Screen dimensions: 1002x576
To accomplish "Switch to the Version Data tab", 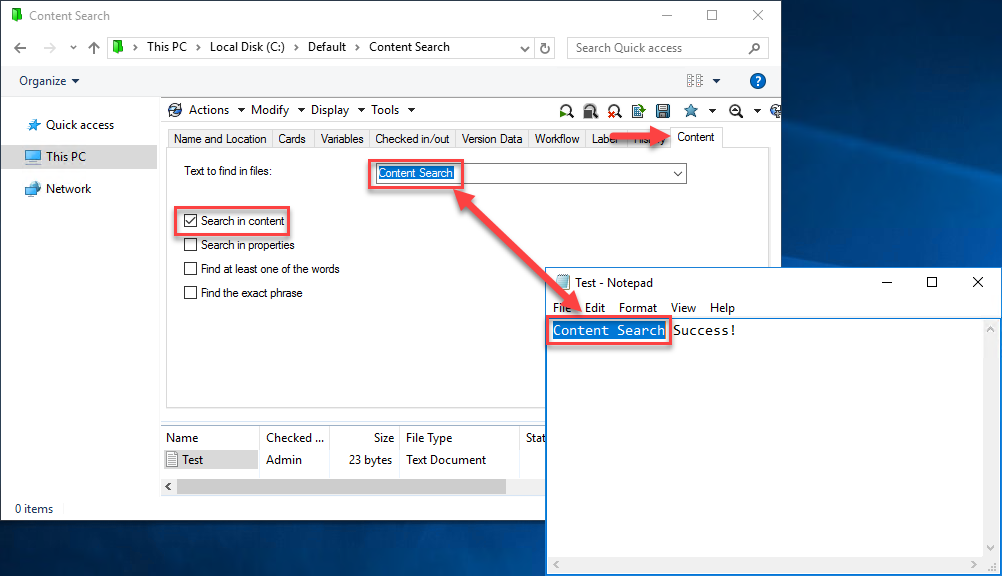I will pyautogui.click(x=492, y=139).
